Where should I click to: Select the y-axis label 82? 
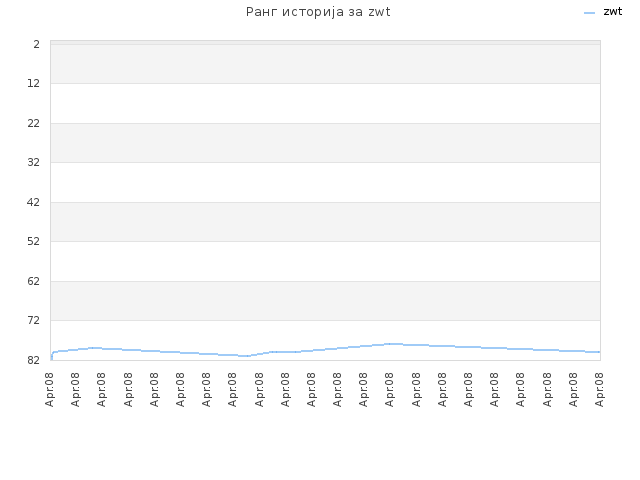33,360
